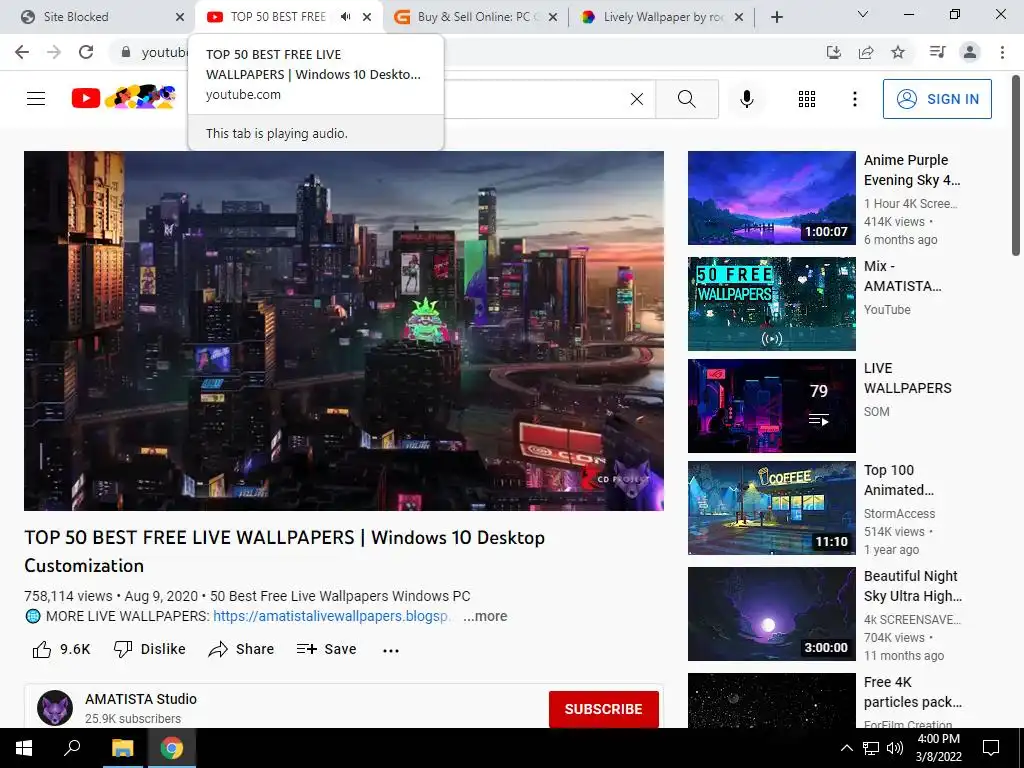Open the notification action center
The image size is (1024, 768).
tap(991, 748)
